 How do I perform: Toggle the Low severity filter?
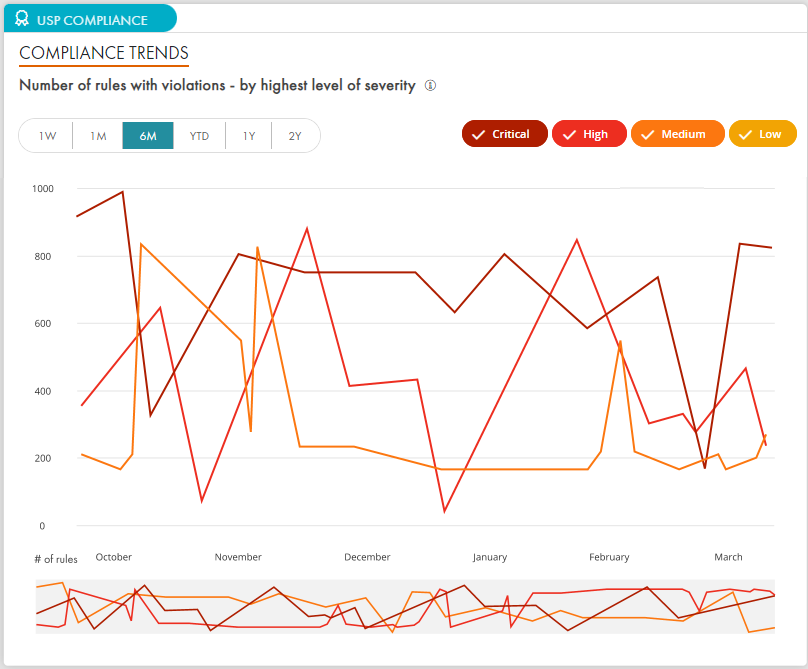coord(762,134)
